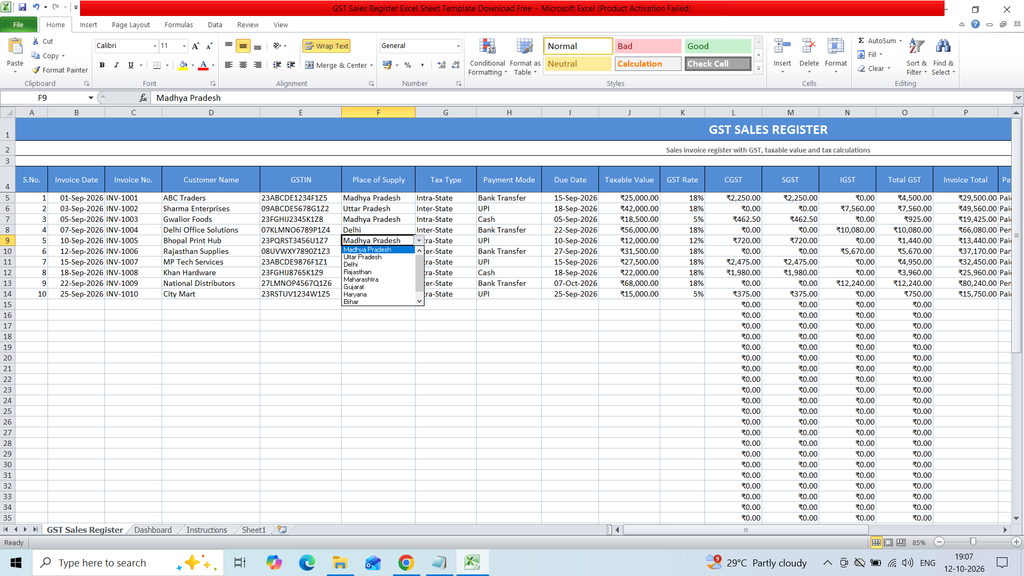Increase font size with grow icon
The image size is (1024, 576).
[x=195, y=46]
